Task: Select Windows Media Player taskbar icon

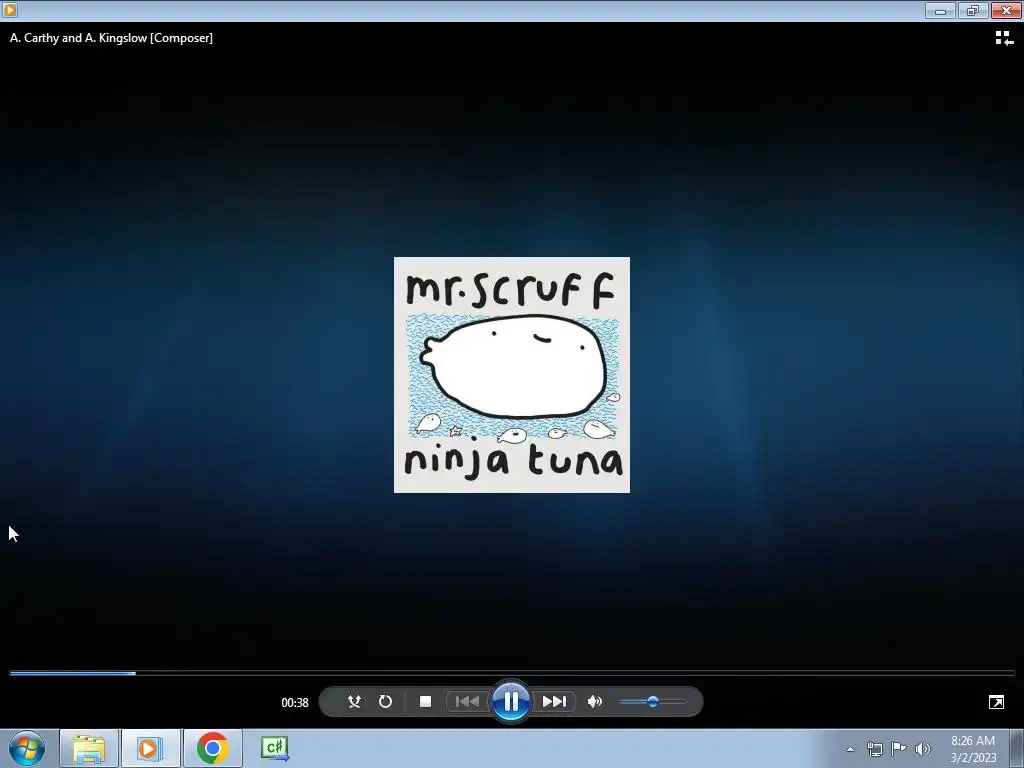Action: (x=150, y=748)
